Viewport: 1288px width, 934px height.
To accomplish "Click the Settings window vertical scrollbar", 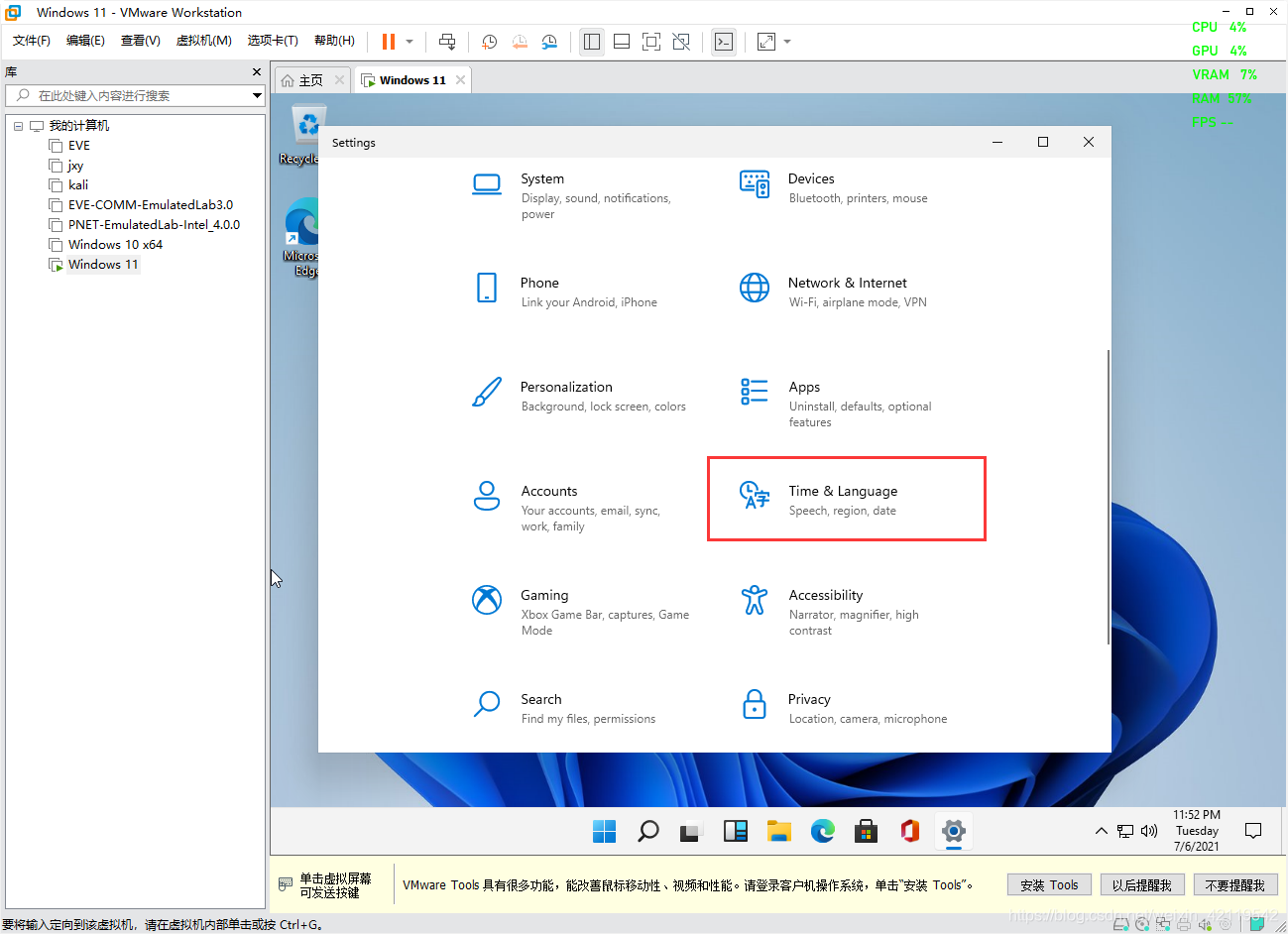I will tap(1108, 496).
